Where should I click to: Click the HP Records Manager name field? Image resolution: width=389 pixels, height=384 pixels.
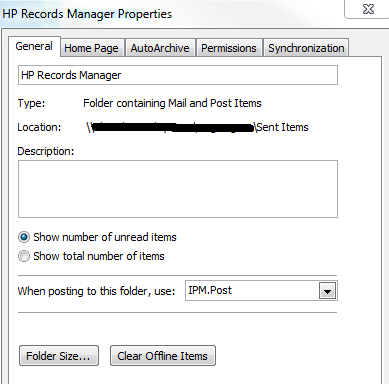click(178, 75)
